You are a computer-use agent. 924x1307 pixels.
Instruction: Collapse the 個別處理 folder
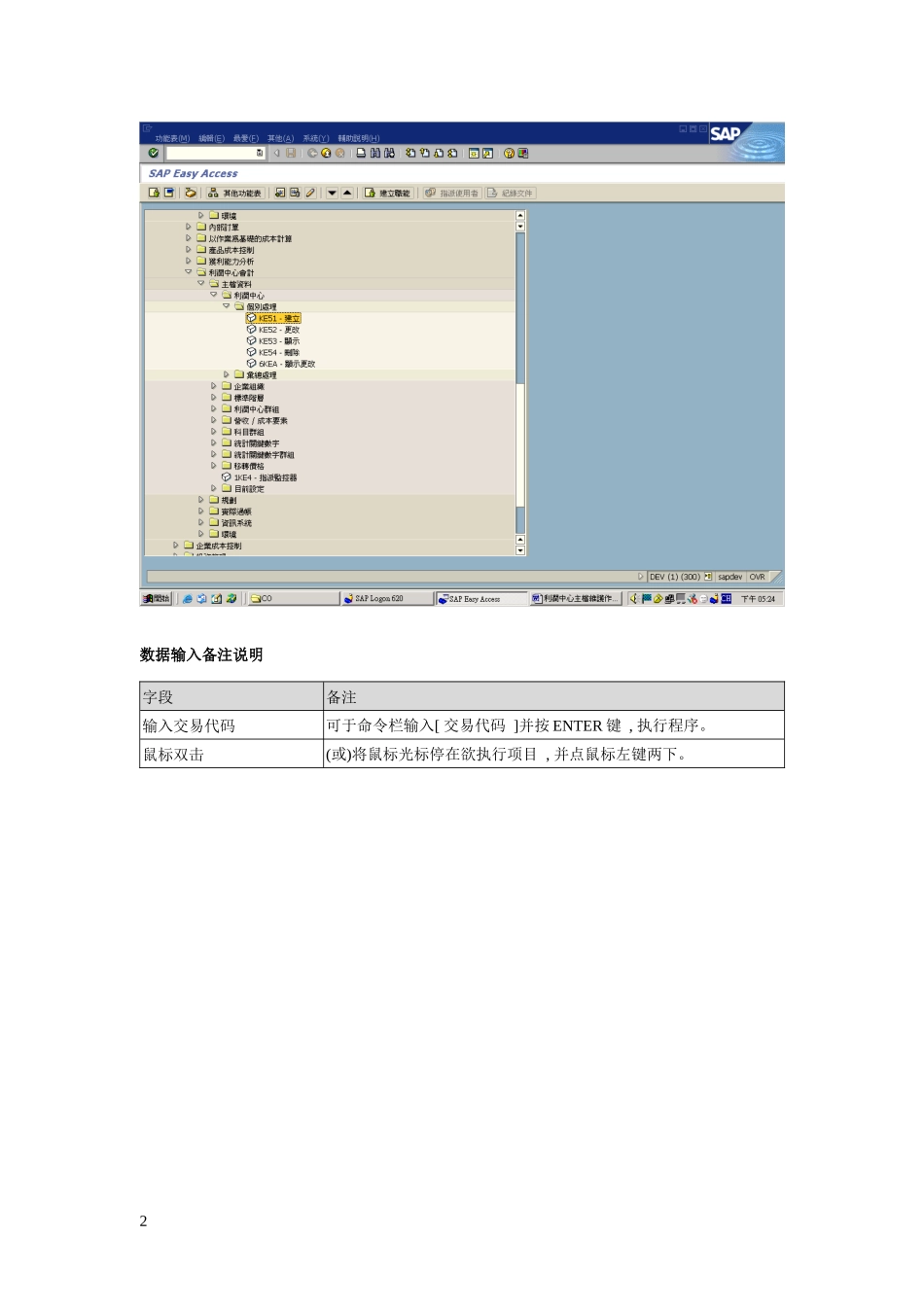click(x=227, y=306)
